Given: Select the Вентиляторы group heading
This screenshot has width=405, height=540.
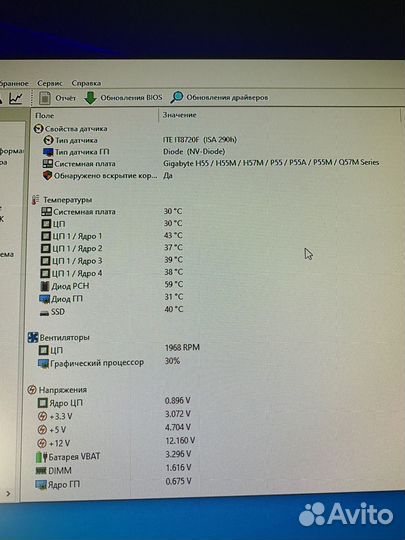Looking at the screenshot, I should 64,338.
